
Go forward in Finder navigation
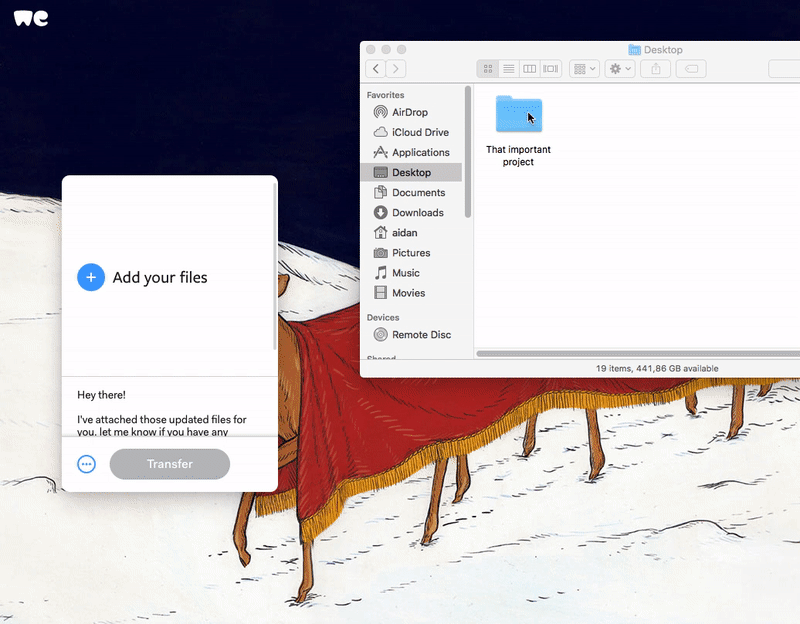point(397,69)
